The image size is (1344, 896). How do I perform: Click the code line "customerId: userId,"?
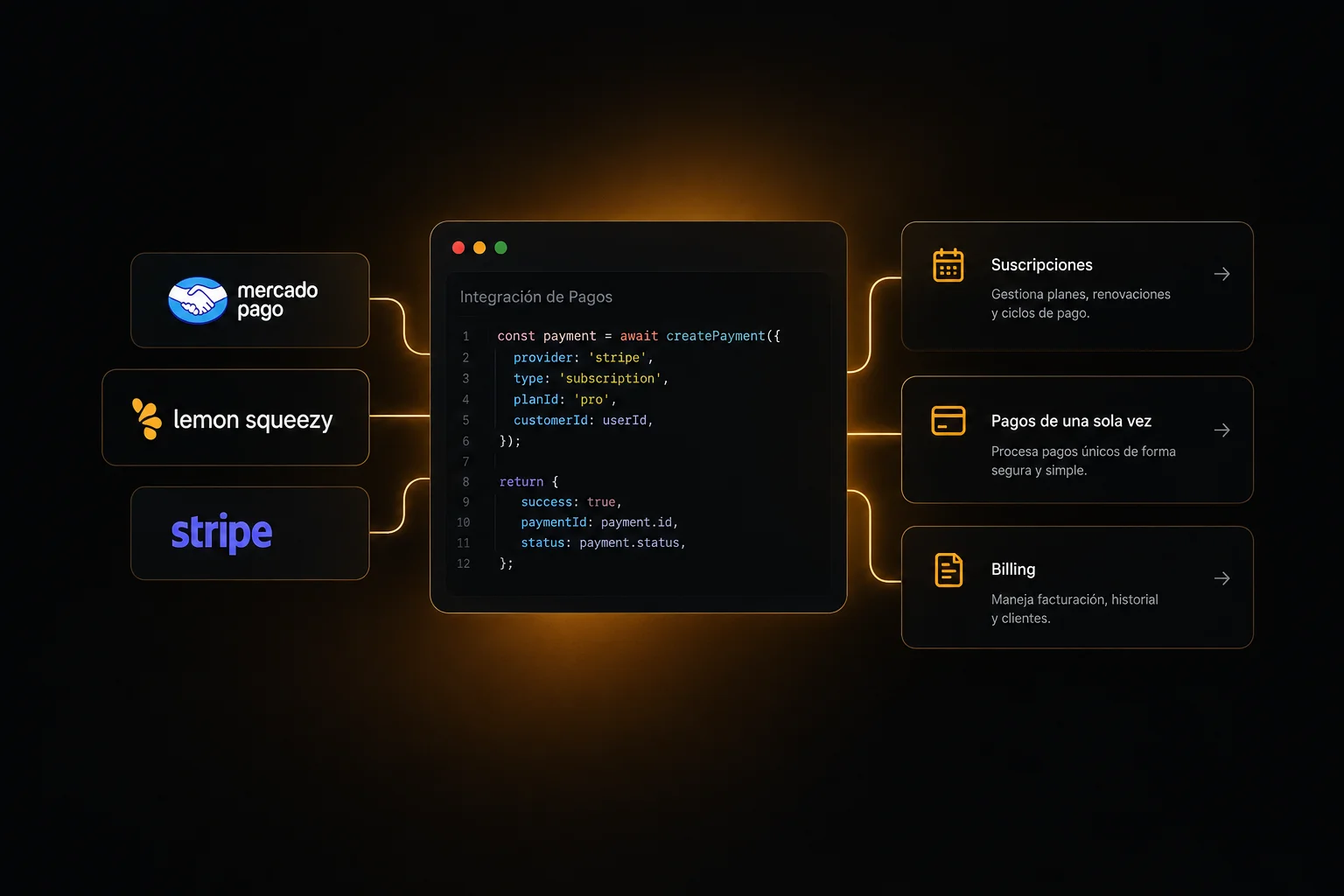tap(584, 421)
